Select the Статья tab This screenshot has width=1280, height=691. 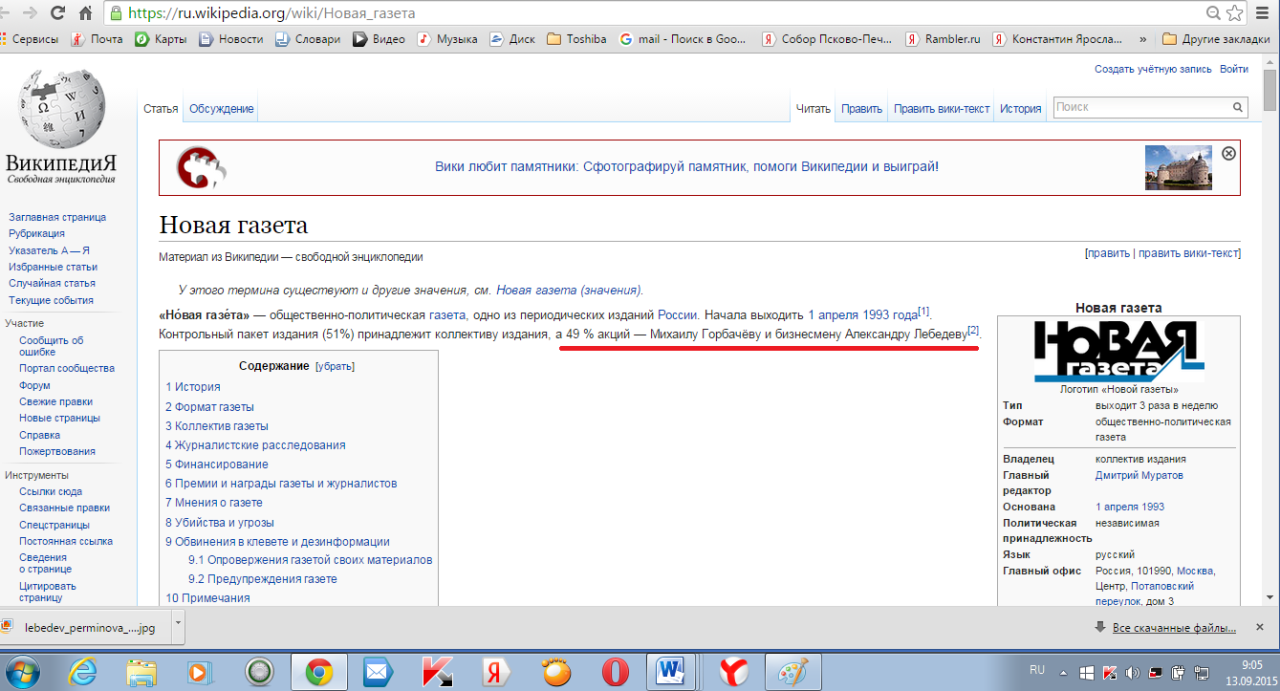point(160,109)
